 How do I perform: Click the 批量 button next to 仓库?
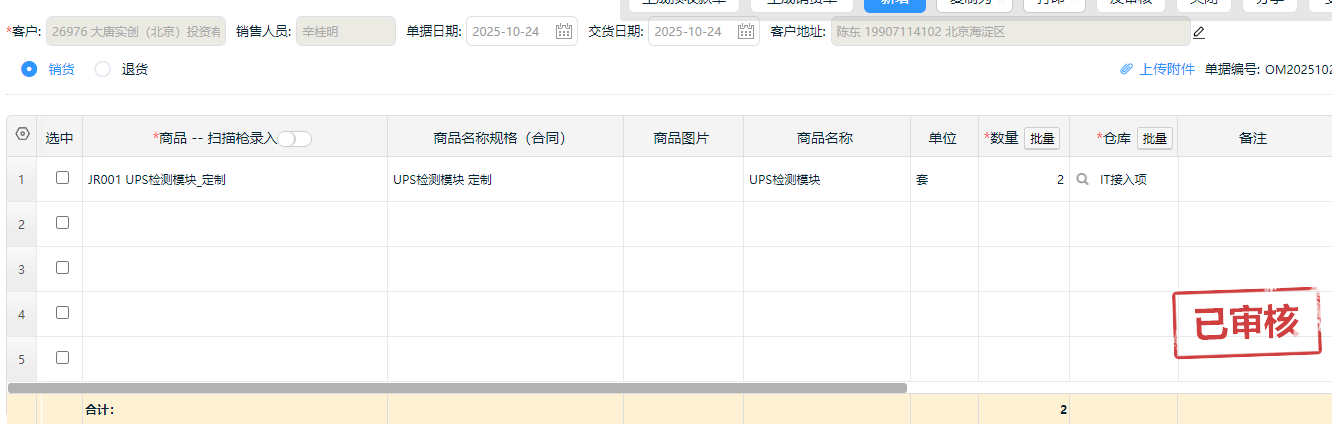pyautogui.click(x=1155, y=139)
